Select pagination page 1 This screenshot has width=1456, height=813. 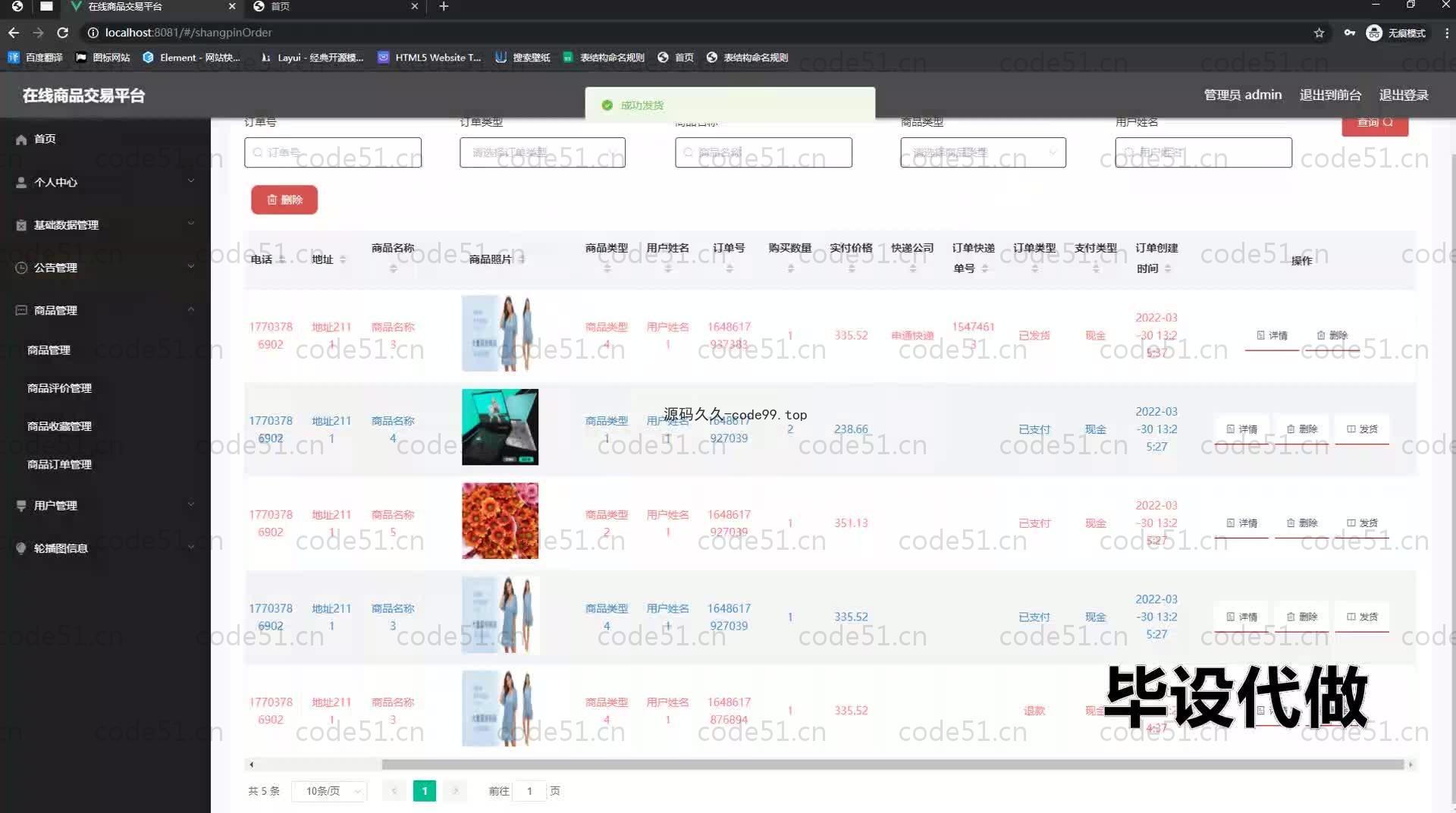425,791
